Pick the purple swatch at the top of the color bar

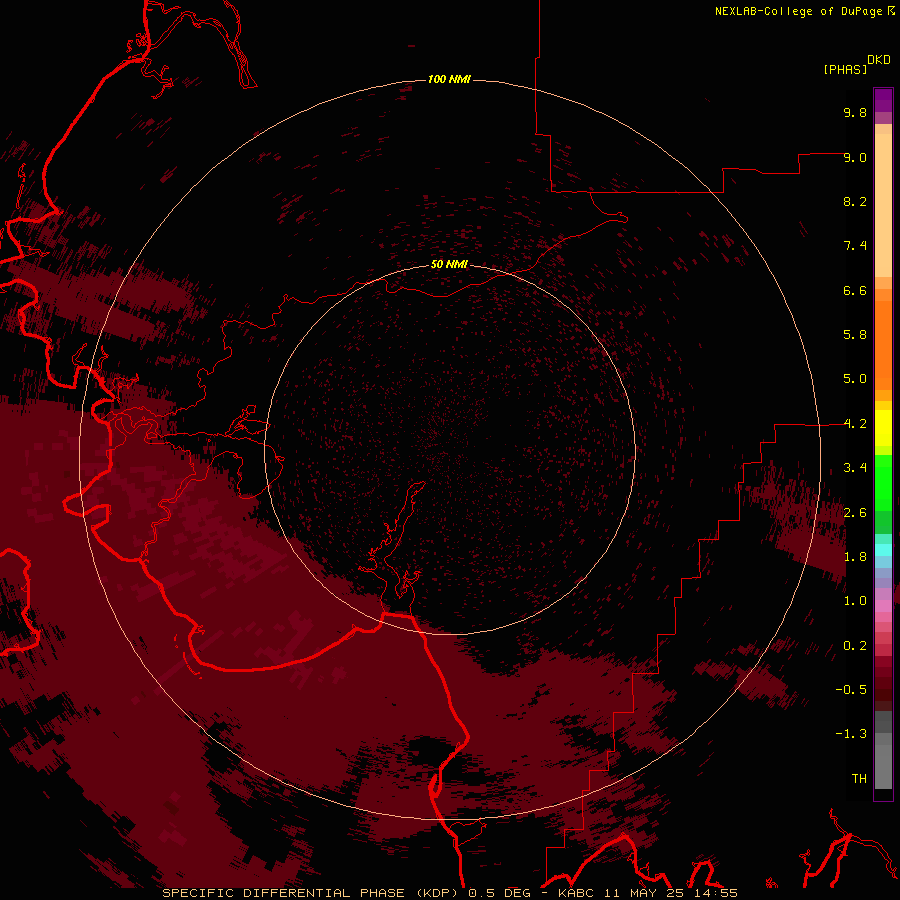pyautogui.click(x=883, y=100)
